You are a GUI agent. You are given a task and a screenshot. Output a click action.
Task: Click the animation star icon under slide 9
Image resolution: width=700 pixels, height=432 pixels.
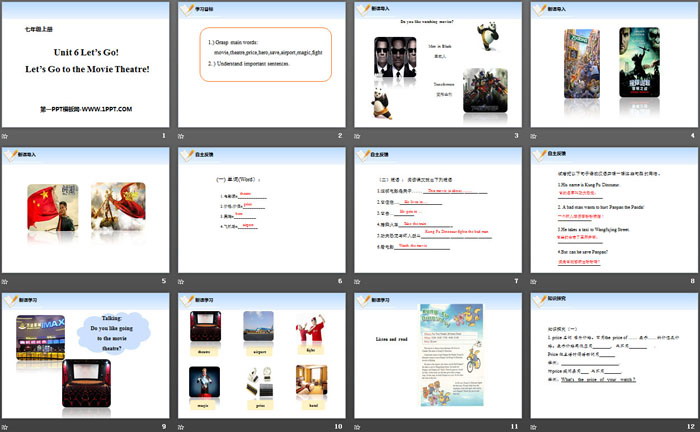tap(7, 424)
